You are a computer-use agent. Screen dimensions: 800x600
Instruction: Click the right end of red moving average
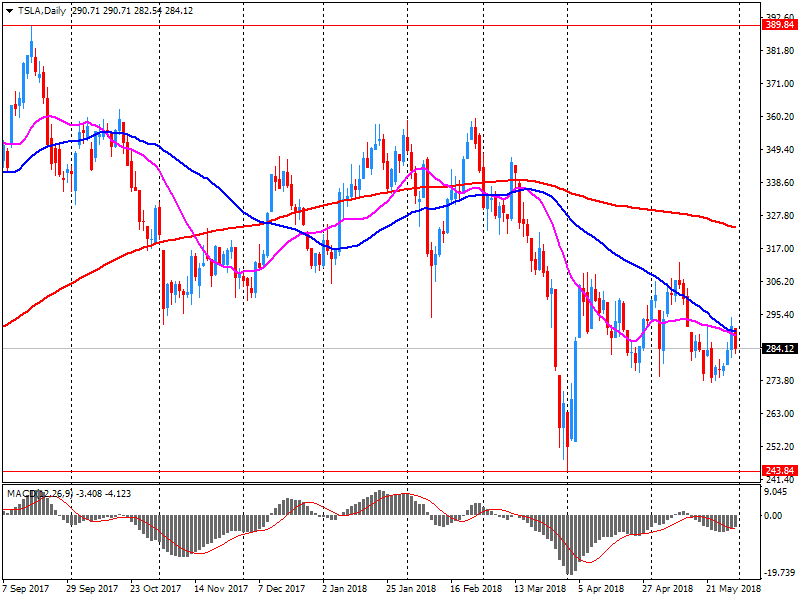click(x=735, y=227)
